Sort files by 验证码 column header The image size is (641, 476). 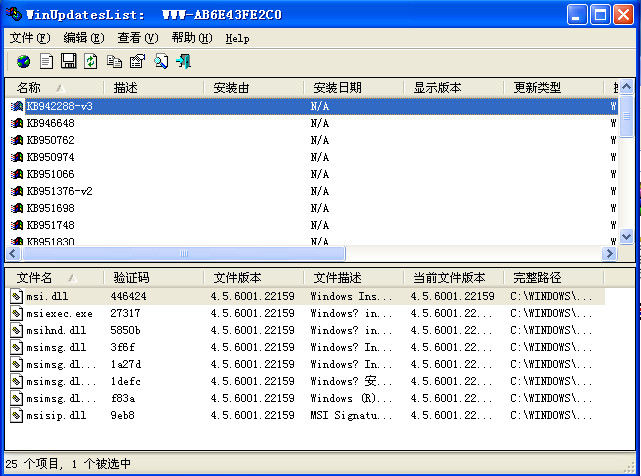pos(153,278)
